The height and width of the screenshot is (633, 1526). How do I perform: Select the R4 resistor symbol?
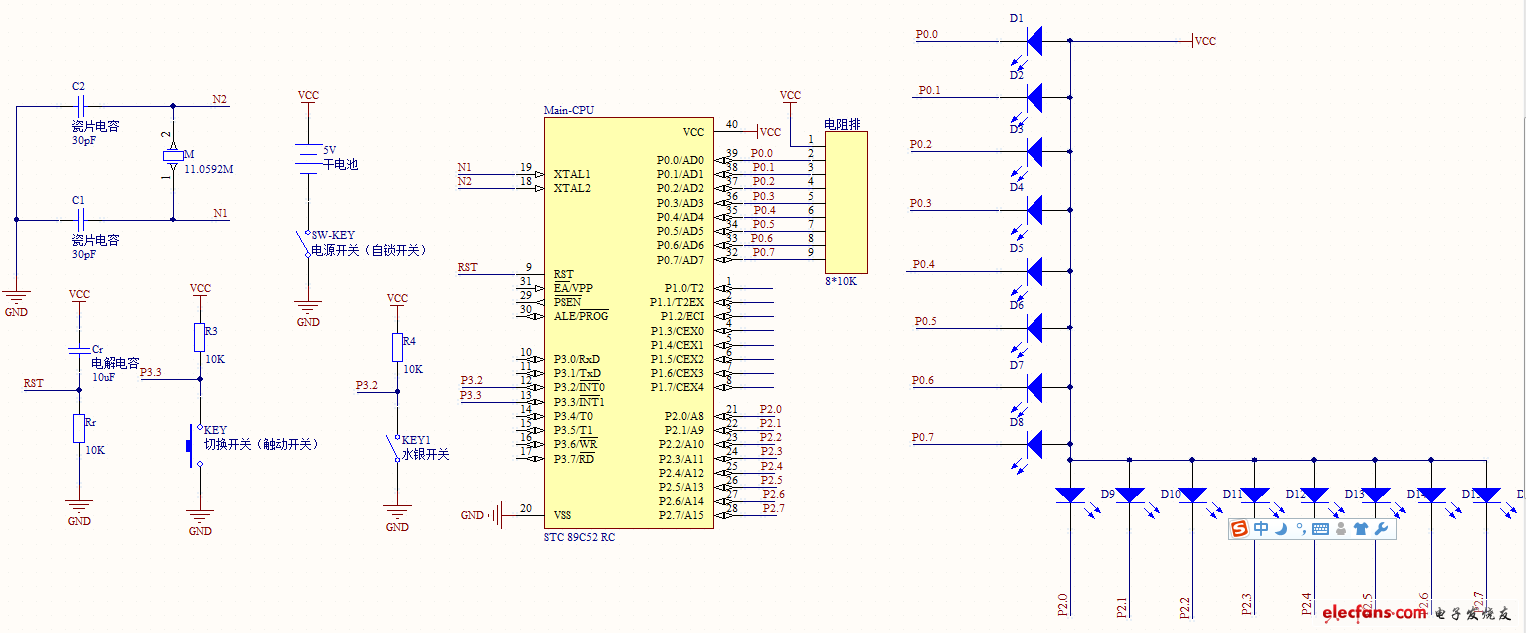(397, 347)
